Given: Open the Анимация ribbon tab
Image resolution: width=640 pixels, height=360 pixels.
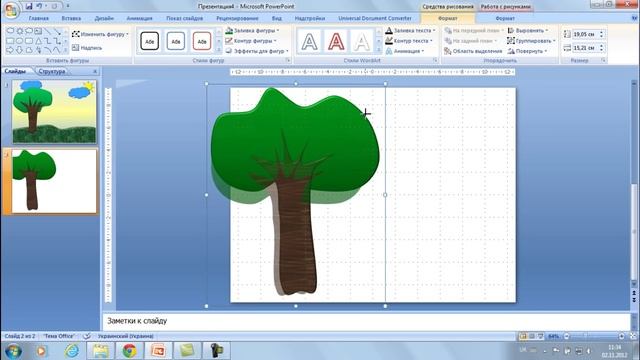Looking at the screenshot, I should [139, 18].
